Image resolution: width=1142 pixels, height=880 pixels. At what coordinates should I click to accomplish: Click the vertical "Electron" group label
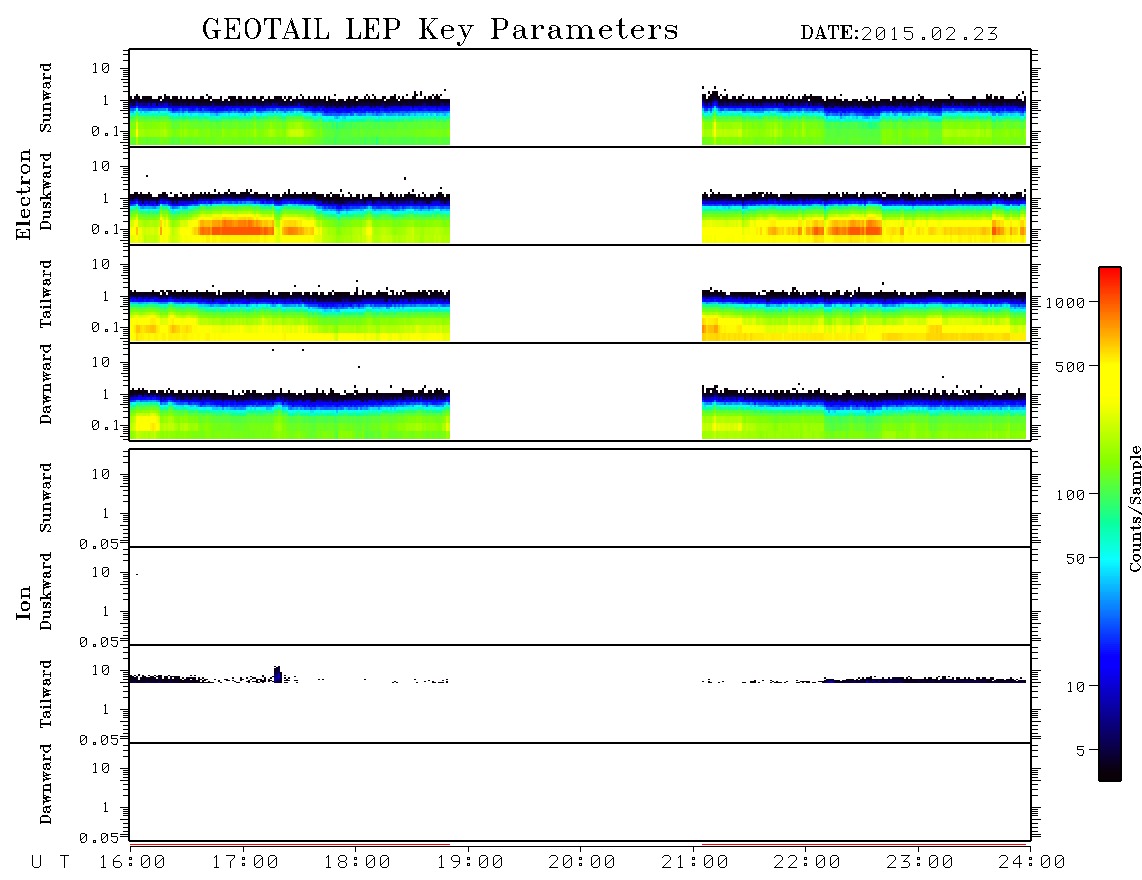(x=24, y=195)
